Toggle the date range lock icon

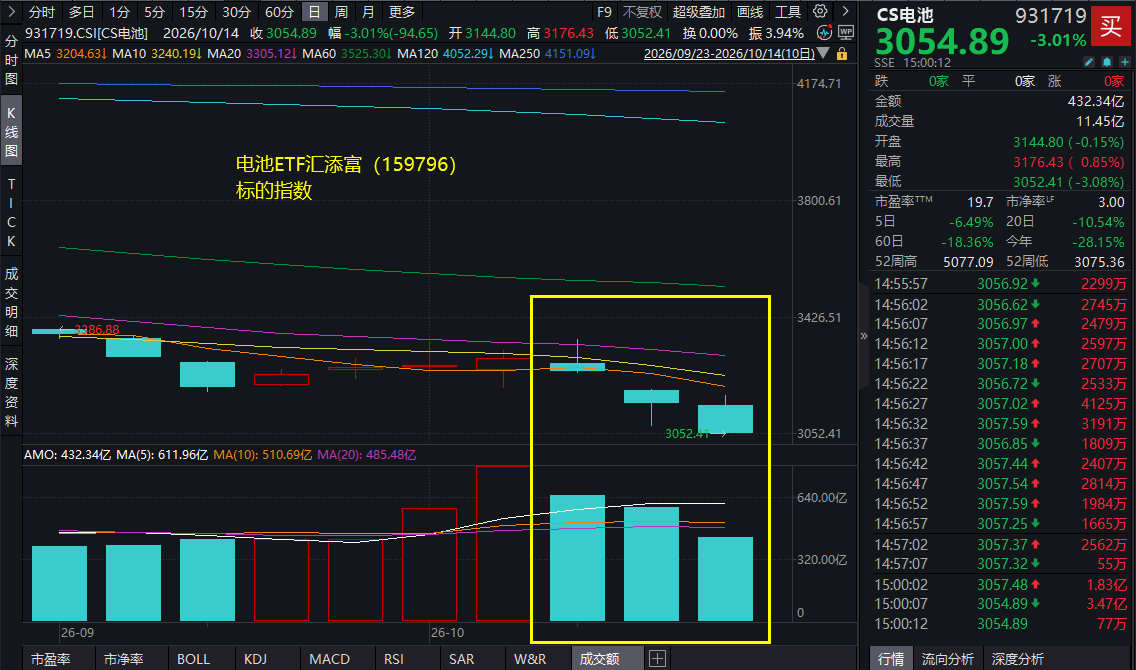(842, 54)
